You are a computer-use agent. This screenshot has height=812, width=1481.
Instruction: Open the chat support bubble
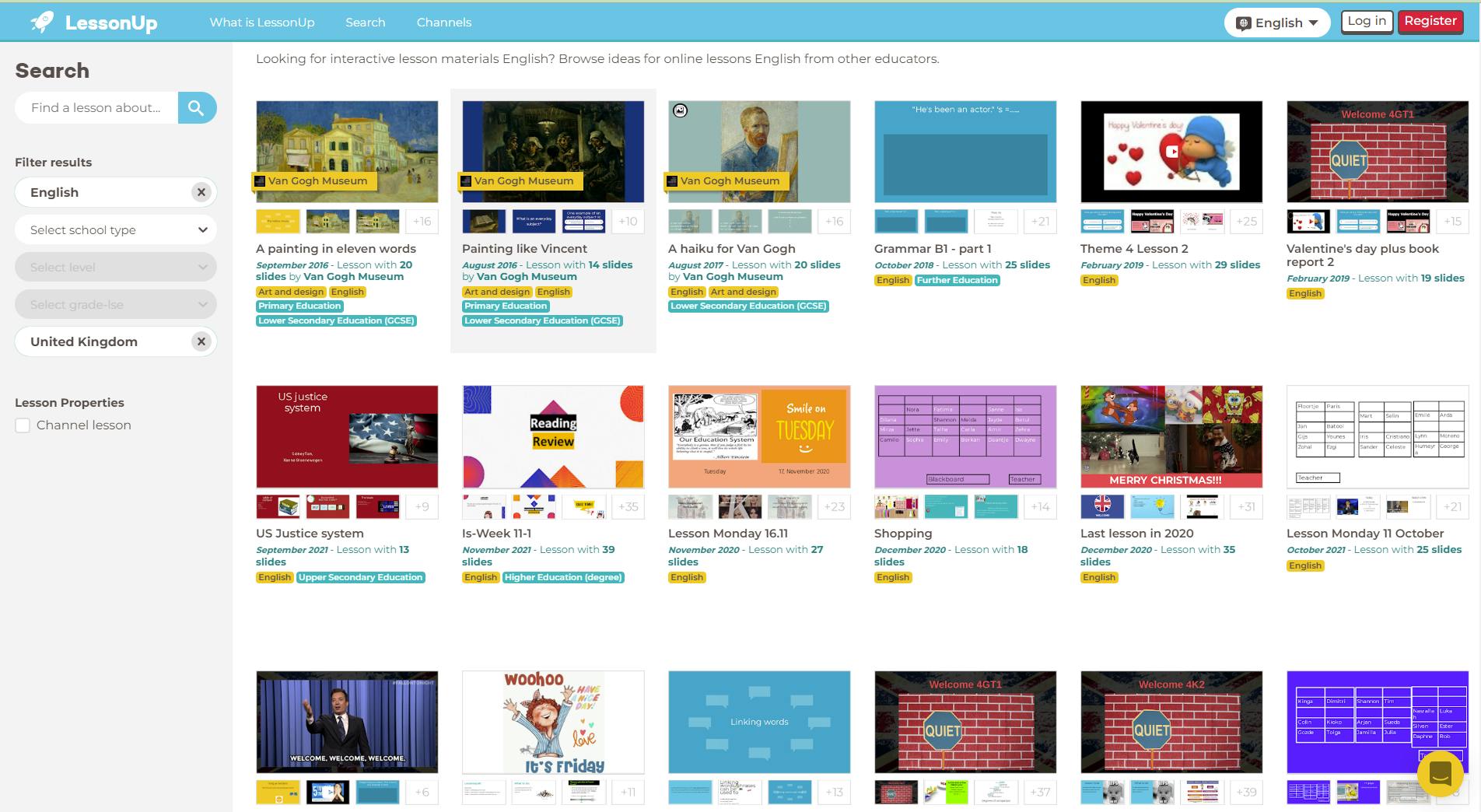pos(1440,774)
